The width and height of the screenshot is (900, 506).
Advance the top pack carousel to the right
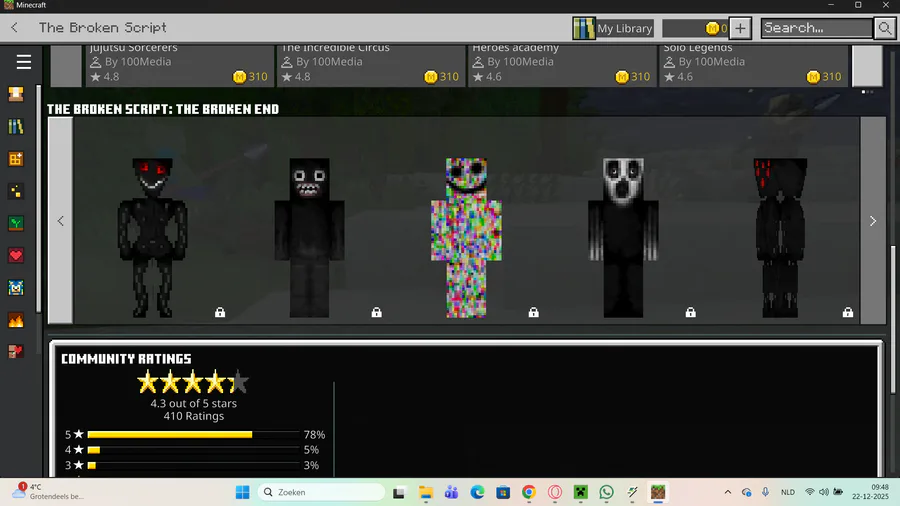867,65
